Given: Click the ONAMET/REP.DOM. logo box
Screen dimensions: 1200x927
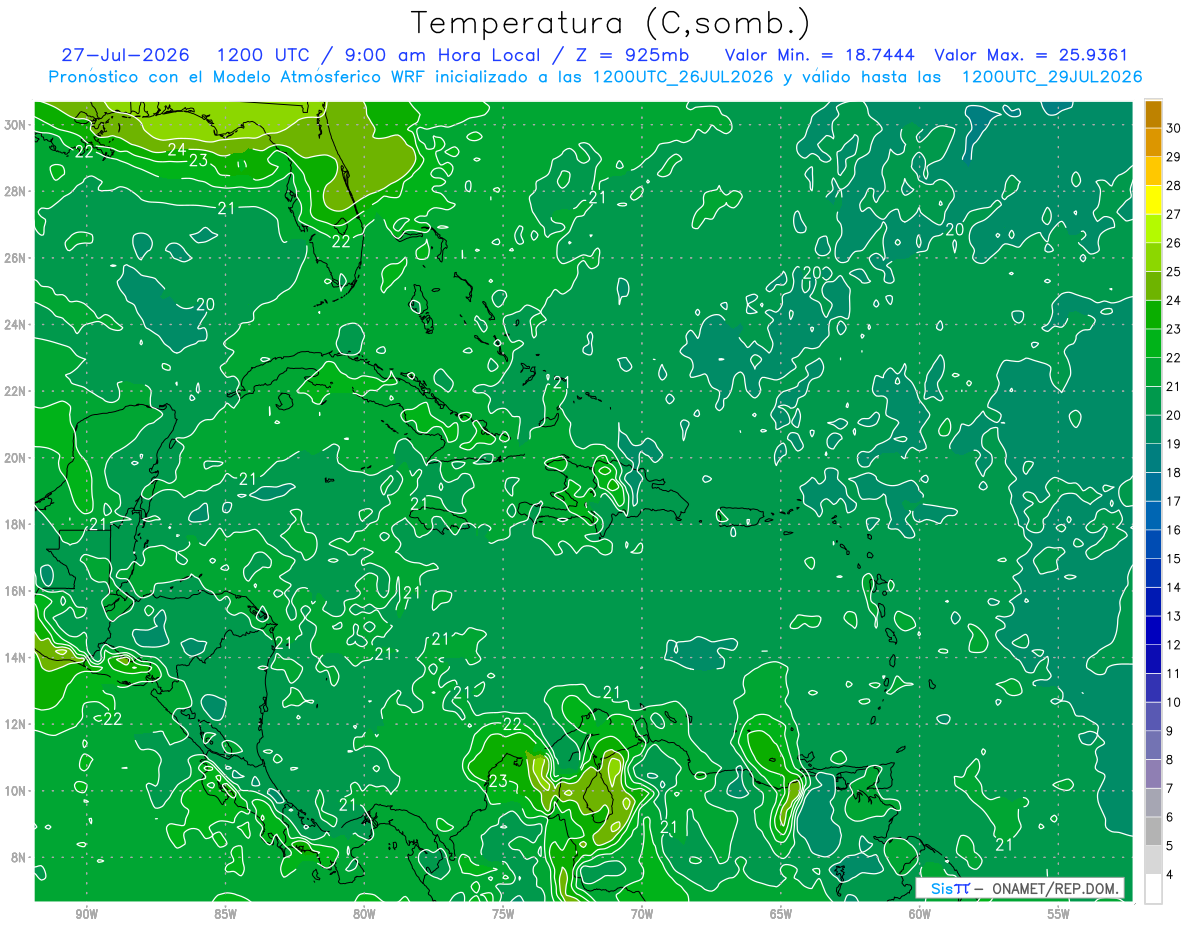Looking at the screenshot, I should point(1020,888).
